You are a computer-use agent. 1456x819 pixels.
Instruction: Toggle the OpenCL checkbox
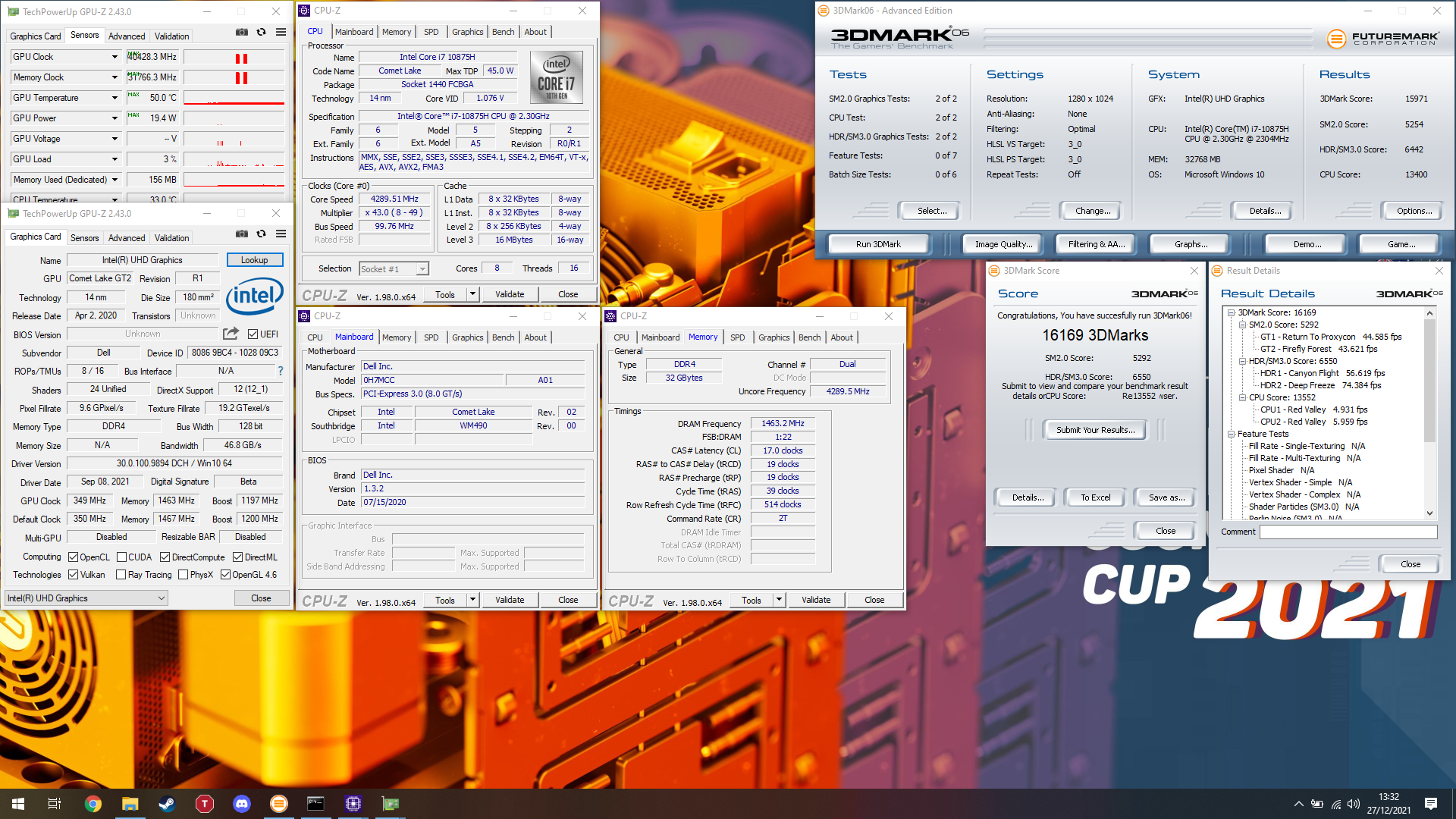[74, 557]
